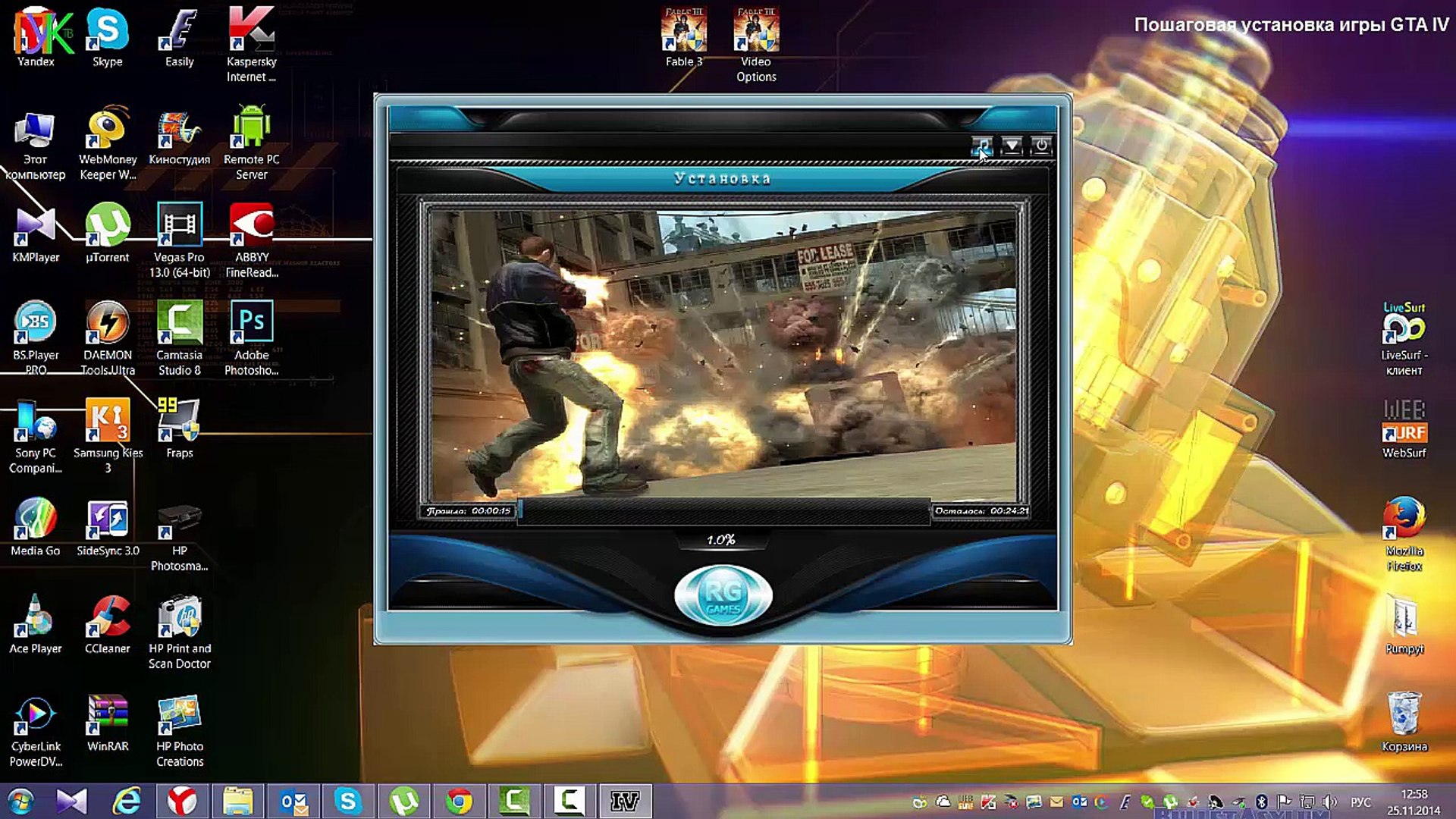The width and height of the screenshot is (1456, 819).
Task: Click the GTA IV screenshot in installer
Action: pos(723,354)
